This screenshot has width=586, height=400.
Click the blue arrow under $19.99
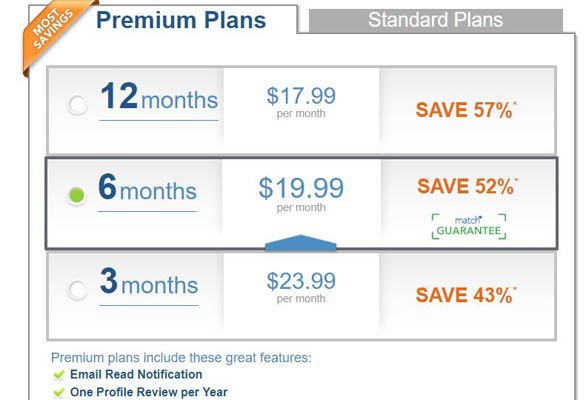(x=300, y=243)
